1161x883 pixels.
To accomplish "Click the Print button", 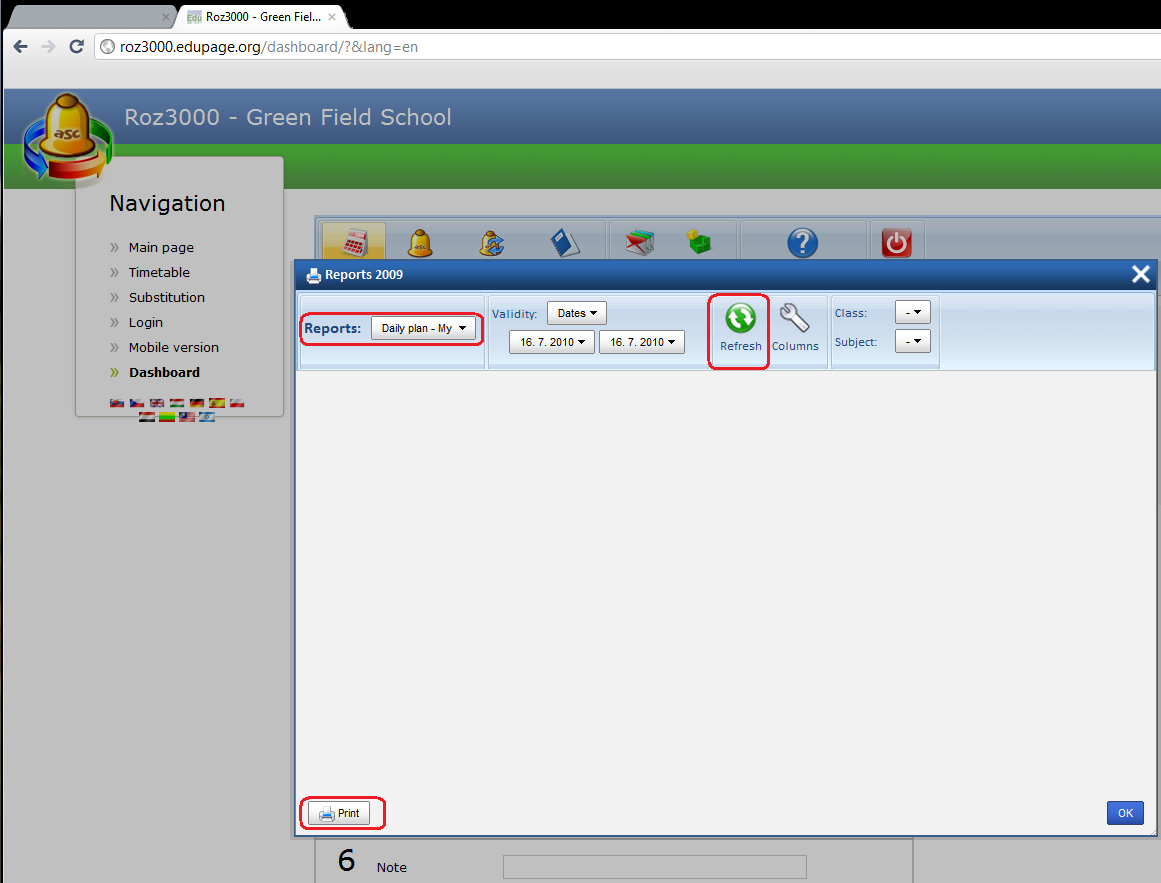I will [339, 814].
